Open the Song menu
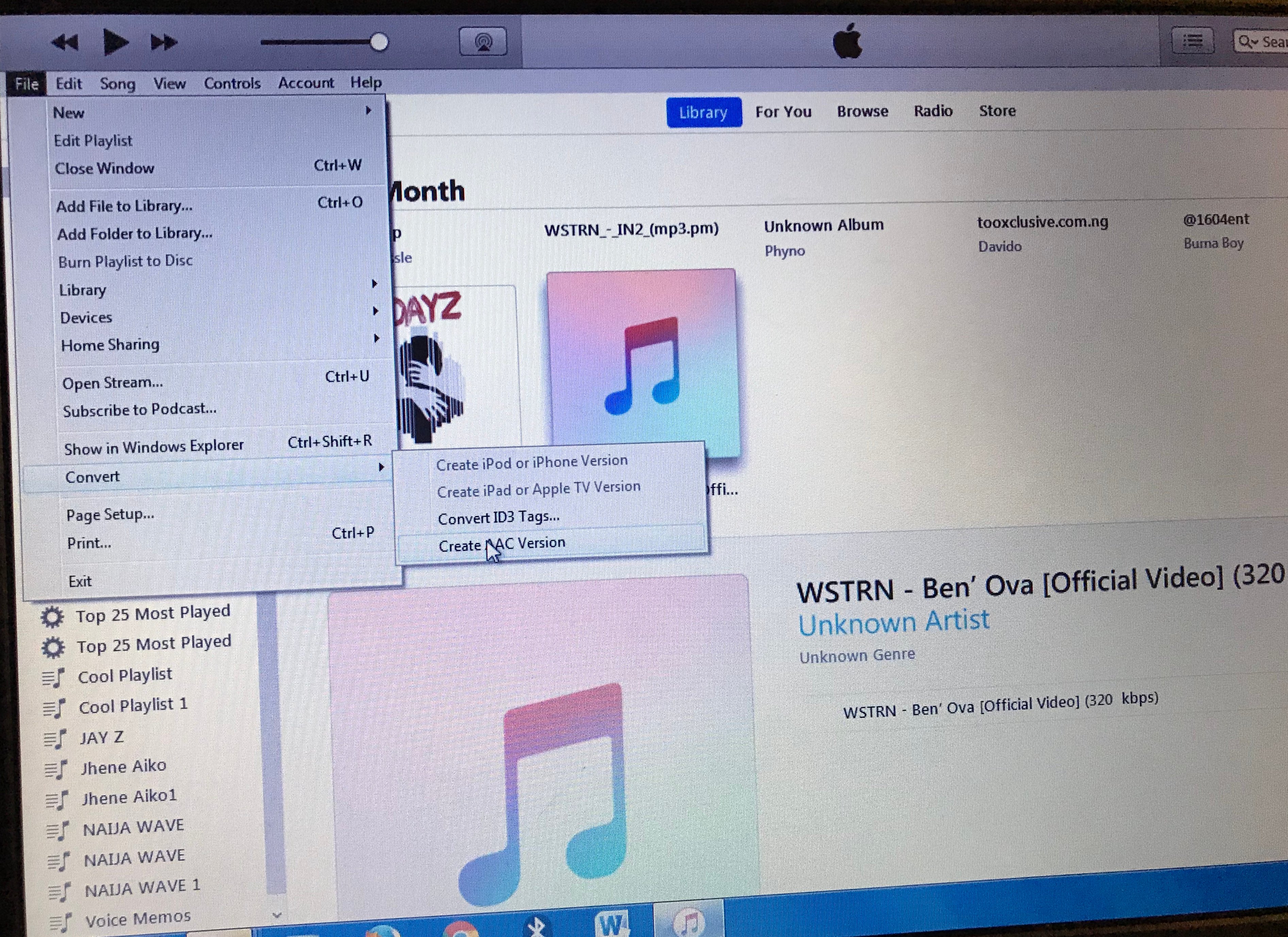The height and width of the screenshot is (937, 1288). coord(118,84)
